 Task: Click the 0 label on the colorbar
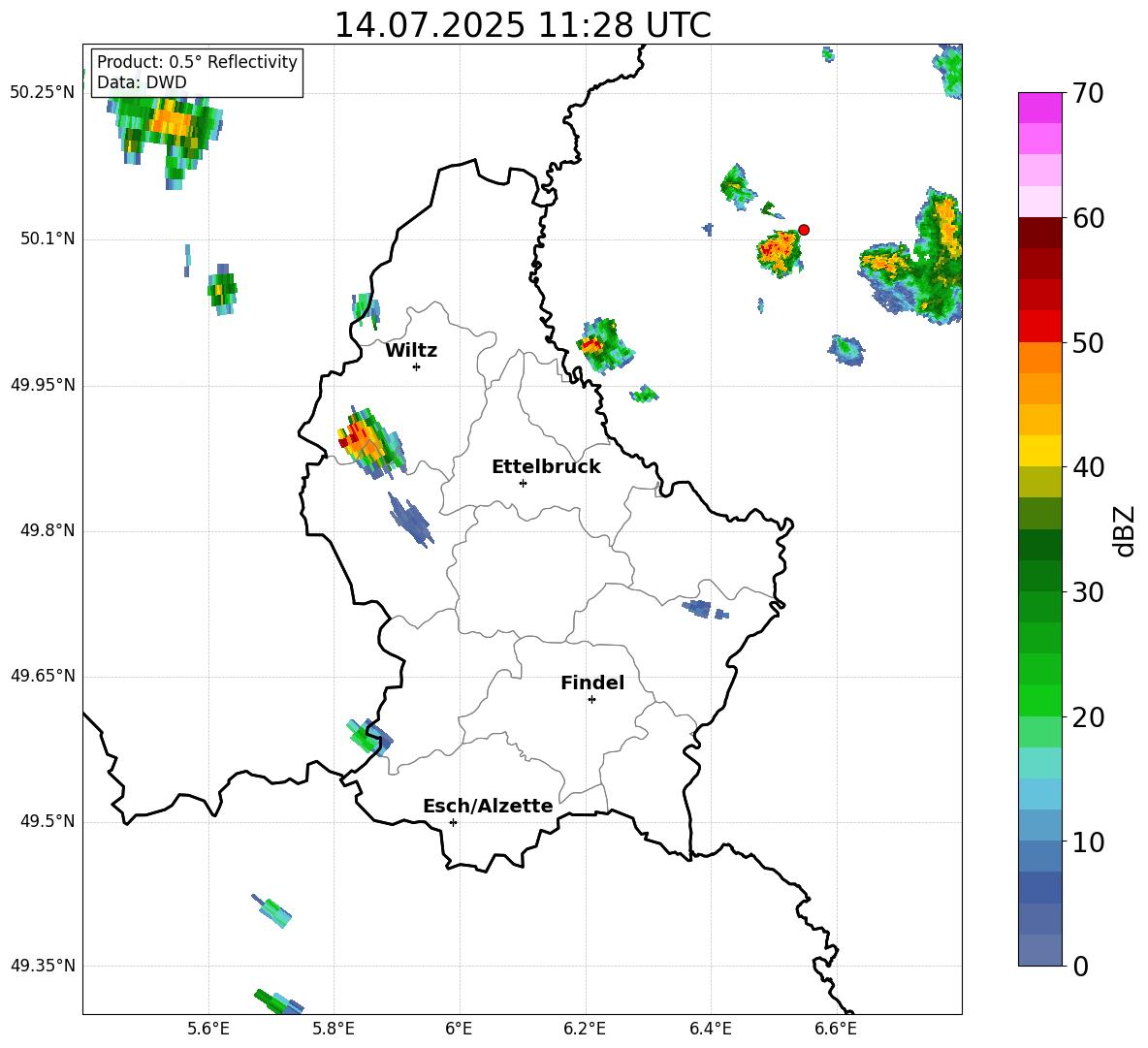[1080, 966]
